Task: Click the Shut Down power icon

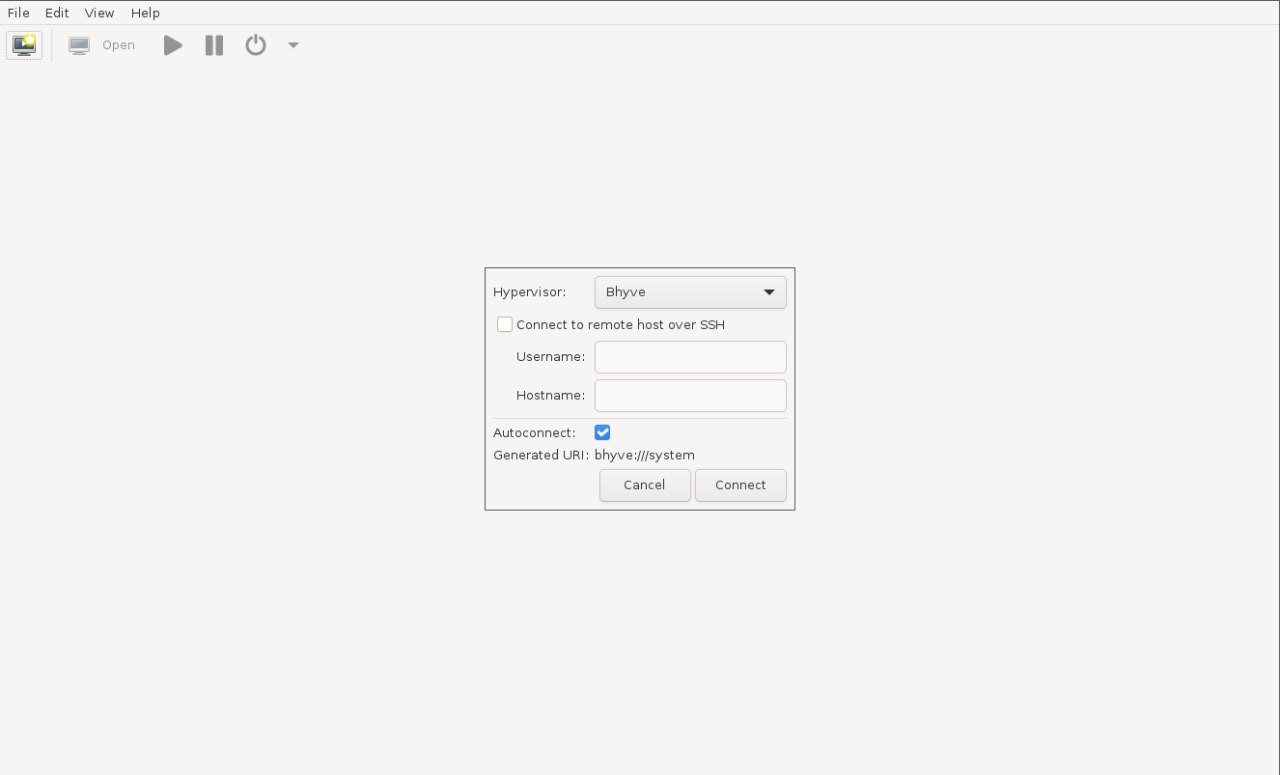Action: coord(256,45)
